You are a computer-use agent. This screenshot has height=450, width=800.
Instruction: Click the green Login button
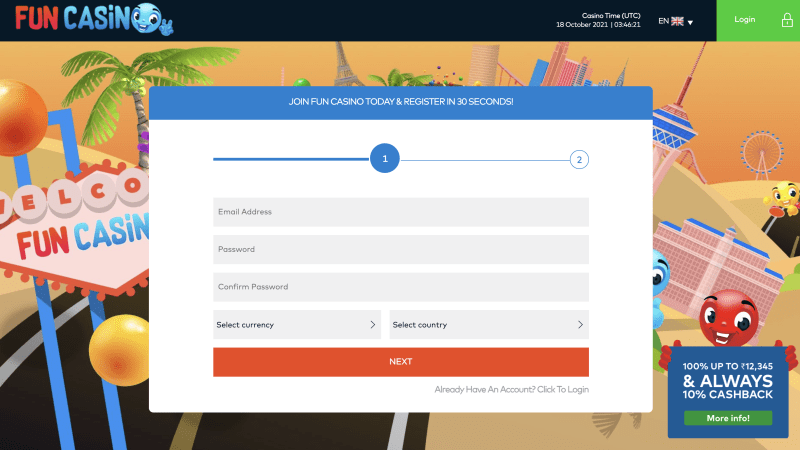click(x=758, y=20)
